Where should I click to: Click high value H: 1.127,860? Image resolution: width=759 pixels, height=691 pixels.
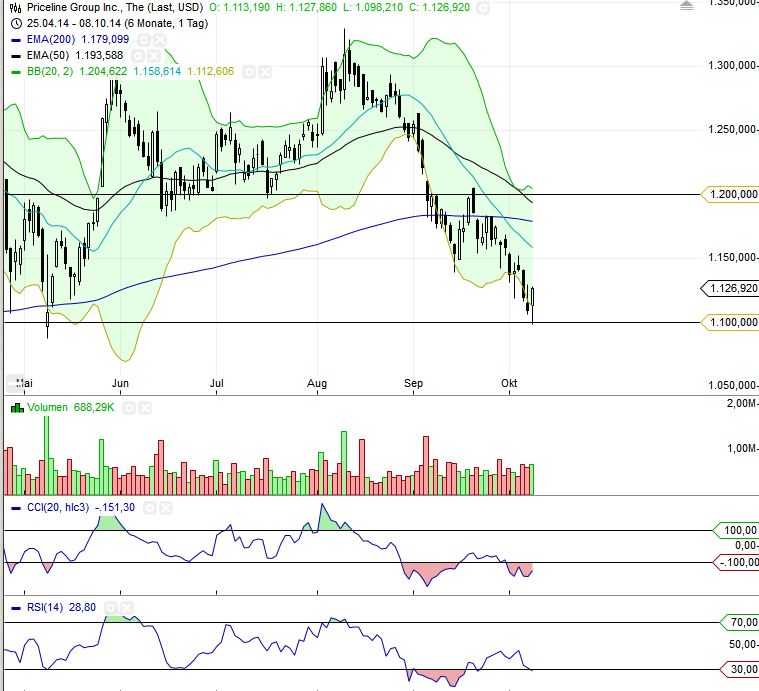306,7
